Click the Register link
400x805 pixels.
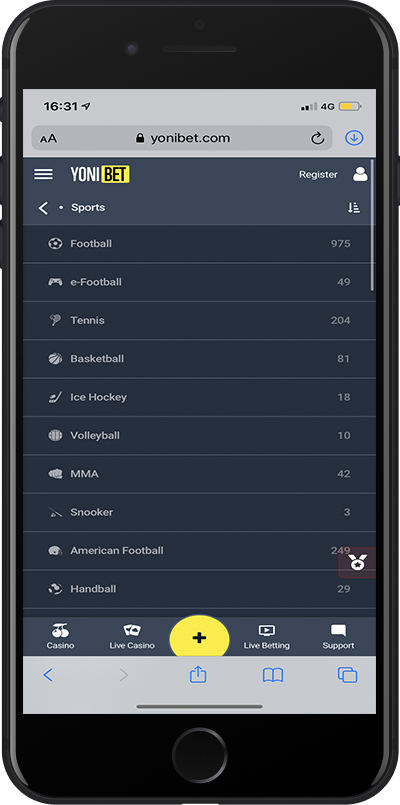pyautogui.click(x=318, y=175)
